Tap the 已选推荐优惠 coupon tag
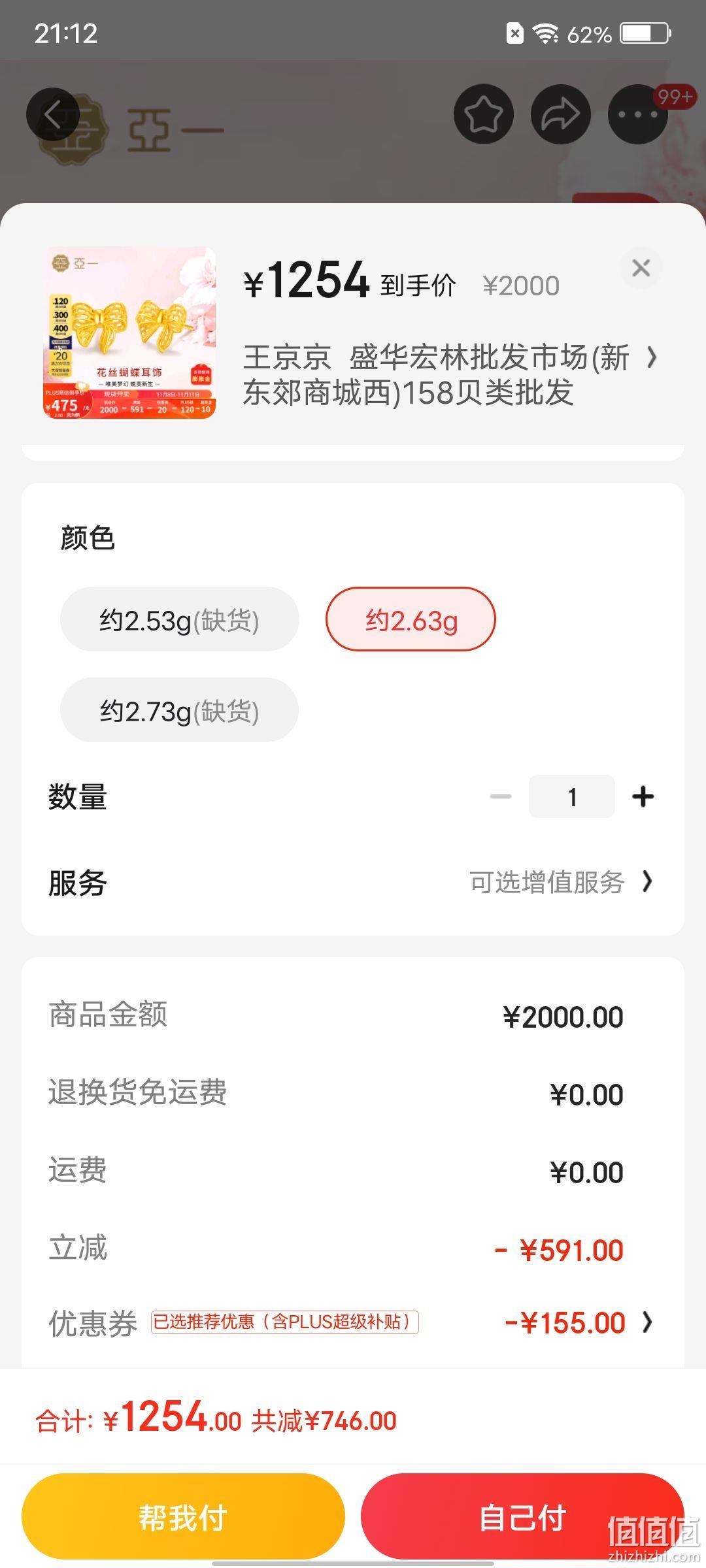706x1568 pixels. point(285,1322)
